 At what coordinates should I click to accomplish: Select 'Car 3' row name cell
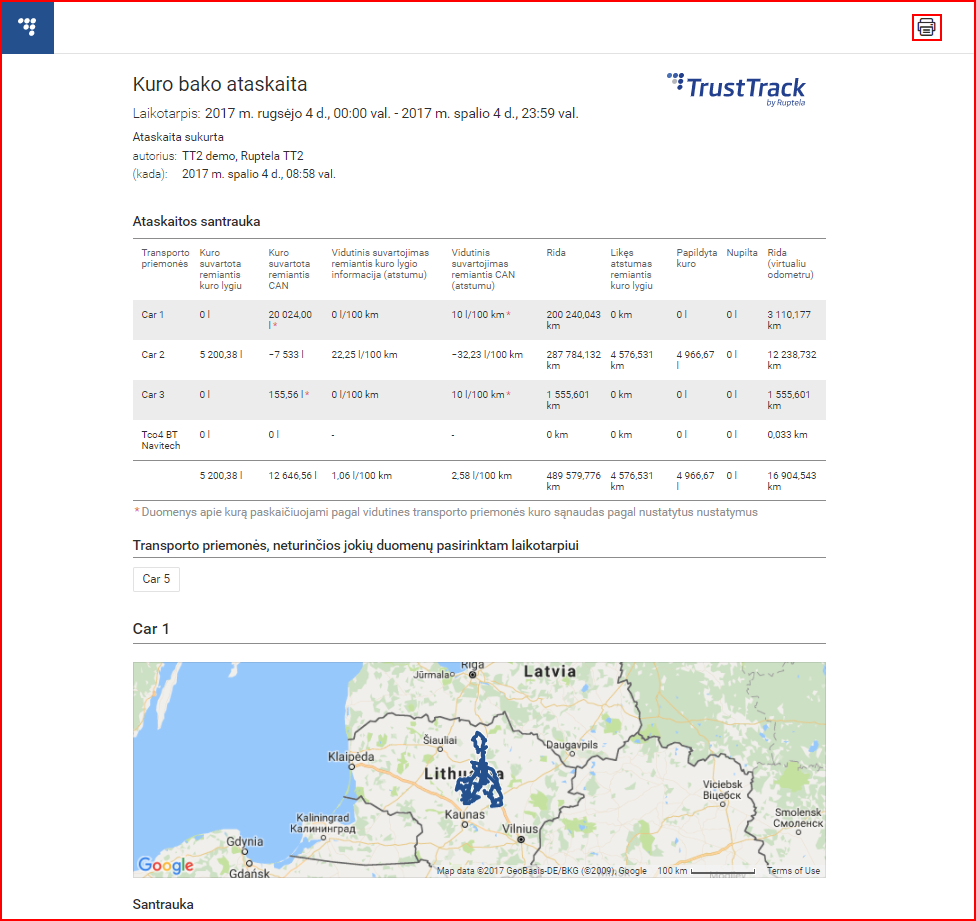pyautogui.click(x=153, y=395)
